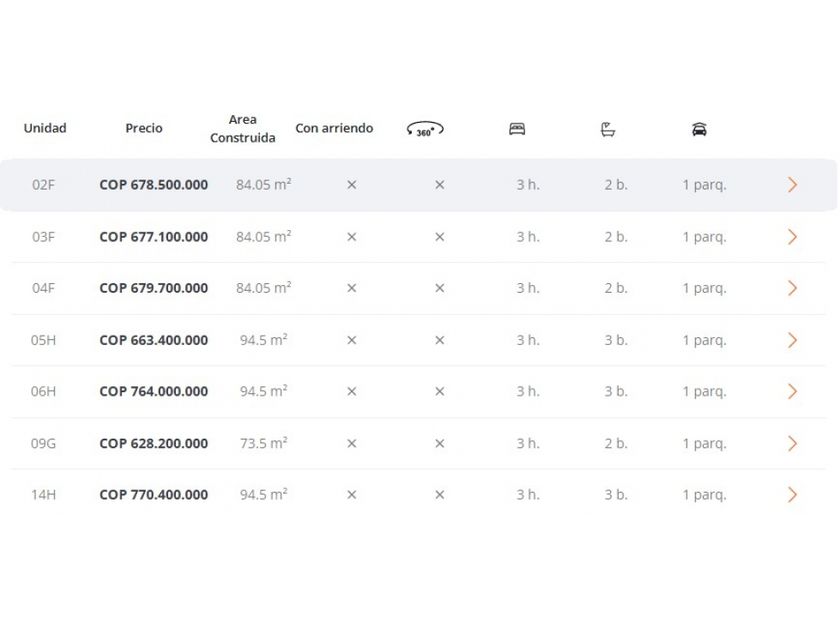Select unit 04F label
This screenshot has width=840, height=630.
tap(43, 288)
